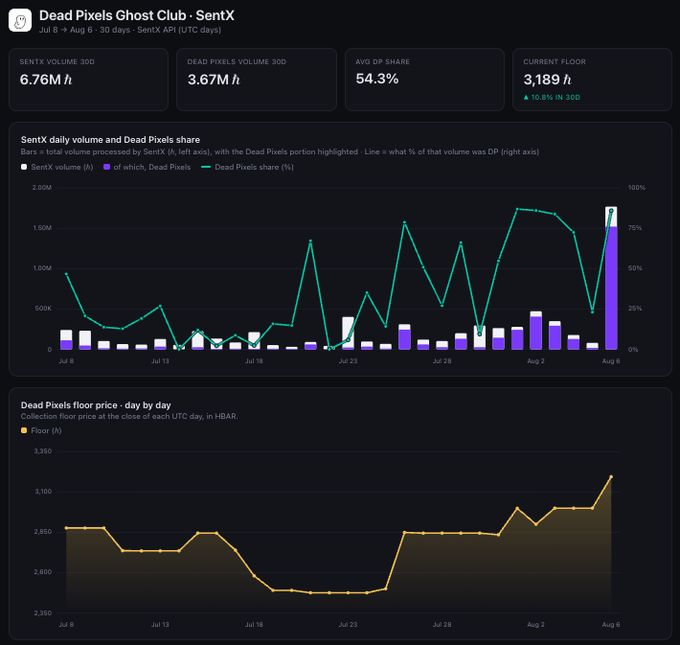Select the SentX Volume 30D card label
Screen dimensions: 680x645
point(57,62)
